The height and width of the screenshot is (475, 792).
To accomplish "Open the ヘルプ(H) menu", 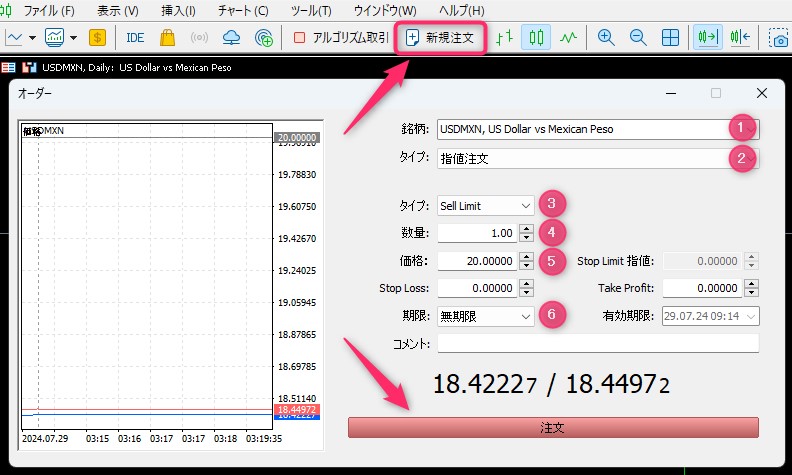I will [x=462, y=11].
